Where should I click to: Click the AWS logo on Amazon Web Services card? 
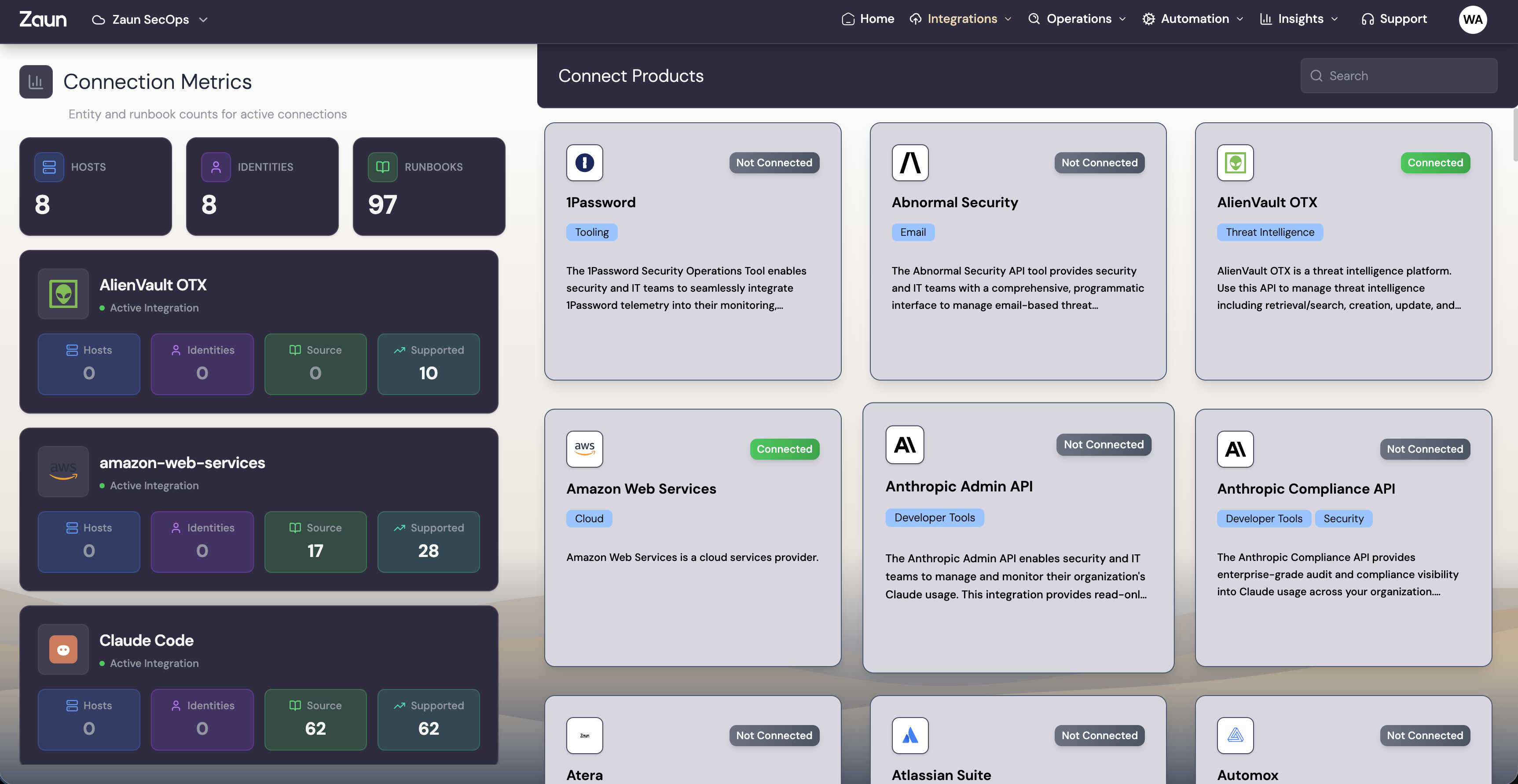coord(584,449)
